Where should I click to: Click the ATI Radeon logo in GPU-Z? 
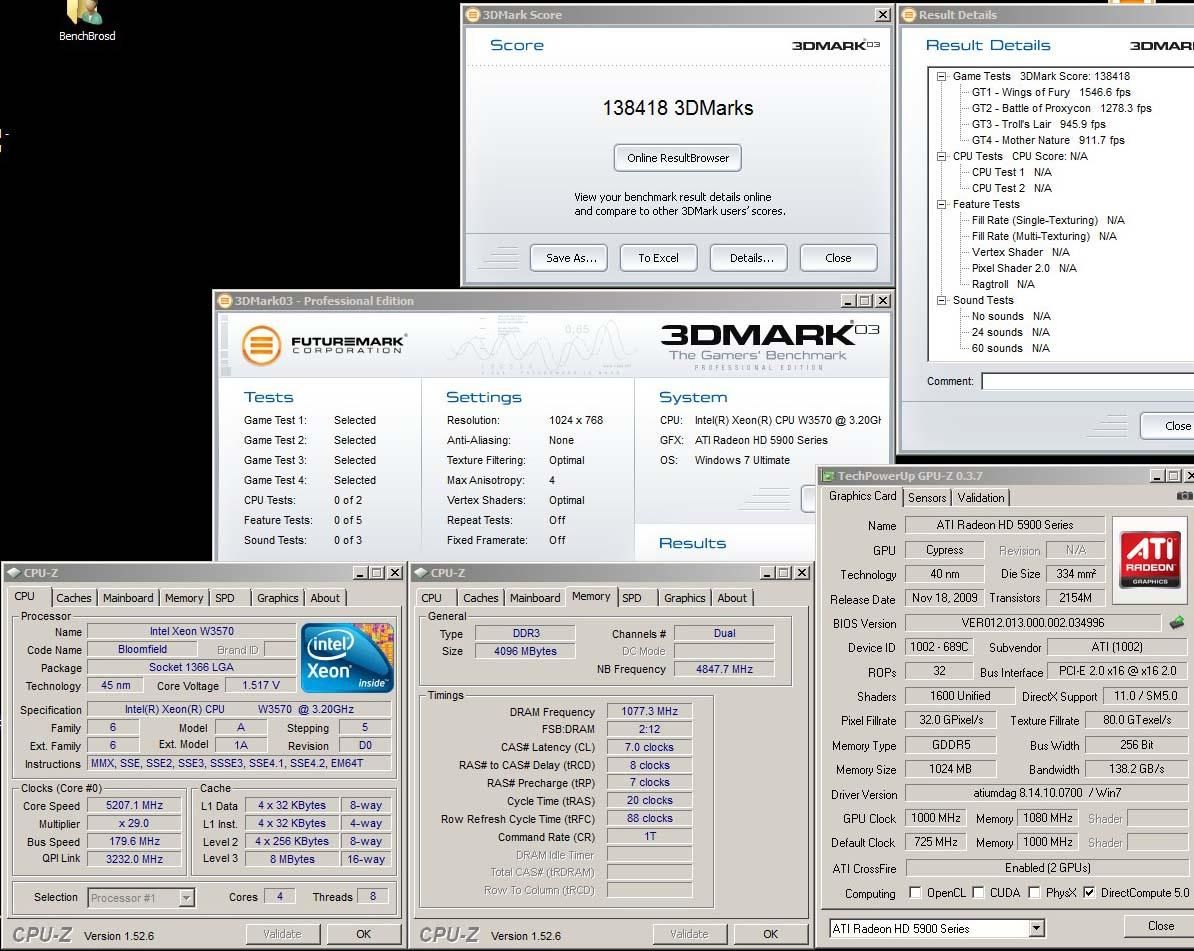(x=1150, y=554)
